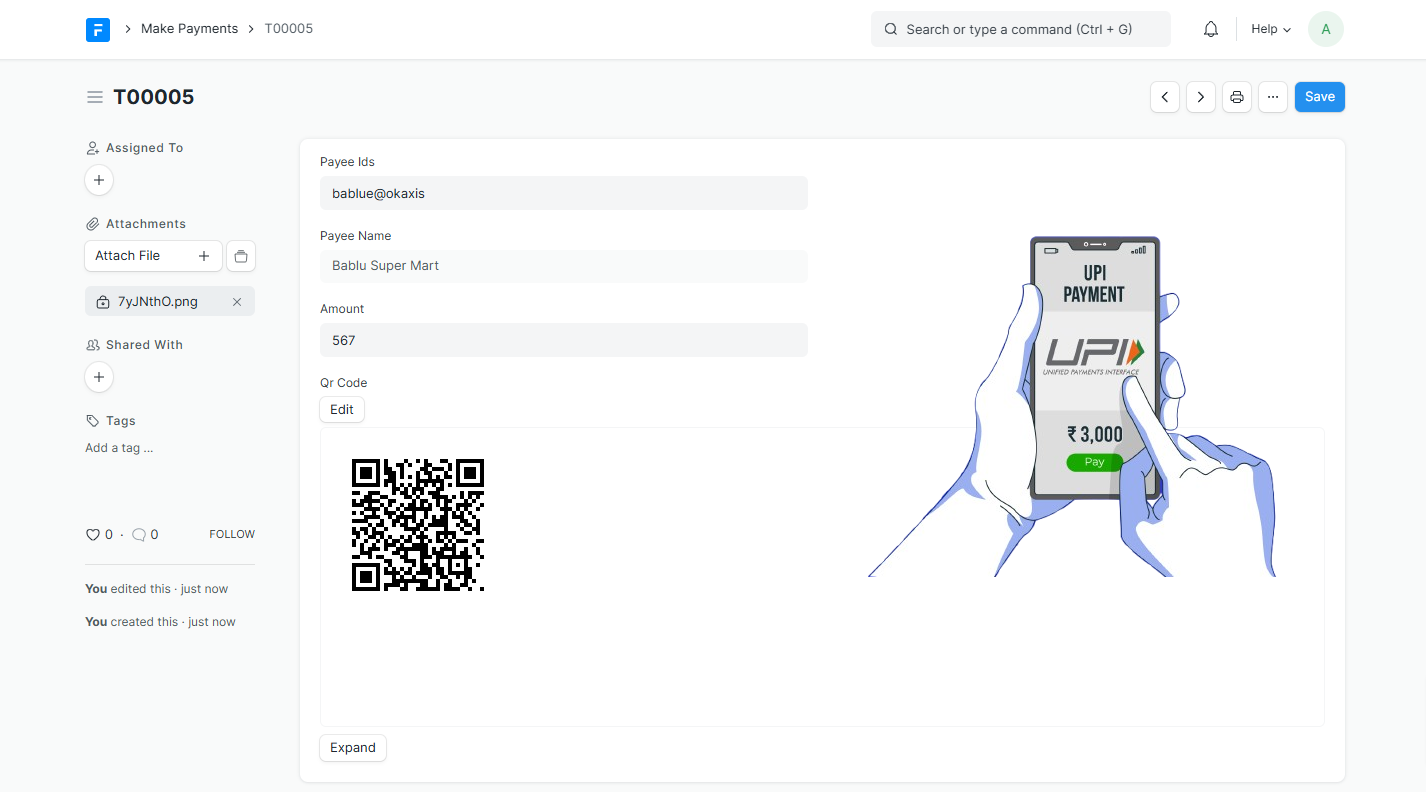1426x792 pixels.
Task: Open the sidebar toggle next to T00005
Action: (x=94, y=97)
